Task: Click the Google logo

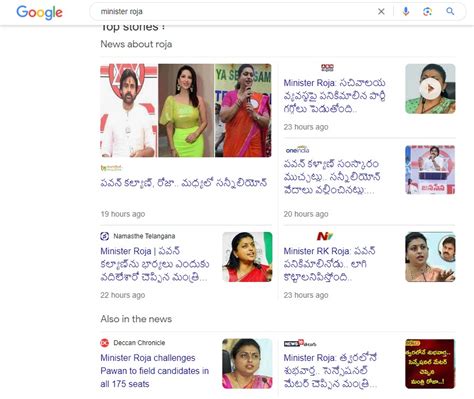Action: (39, 12)
